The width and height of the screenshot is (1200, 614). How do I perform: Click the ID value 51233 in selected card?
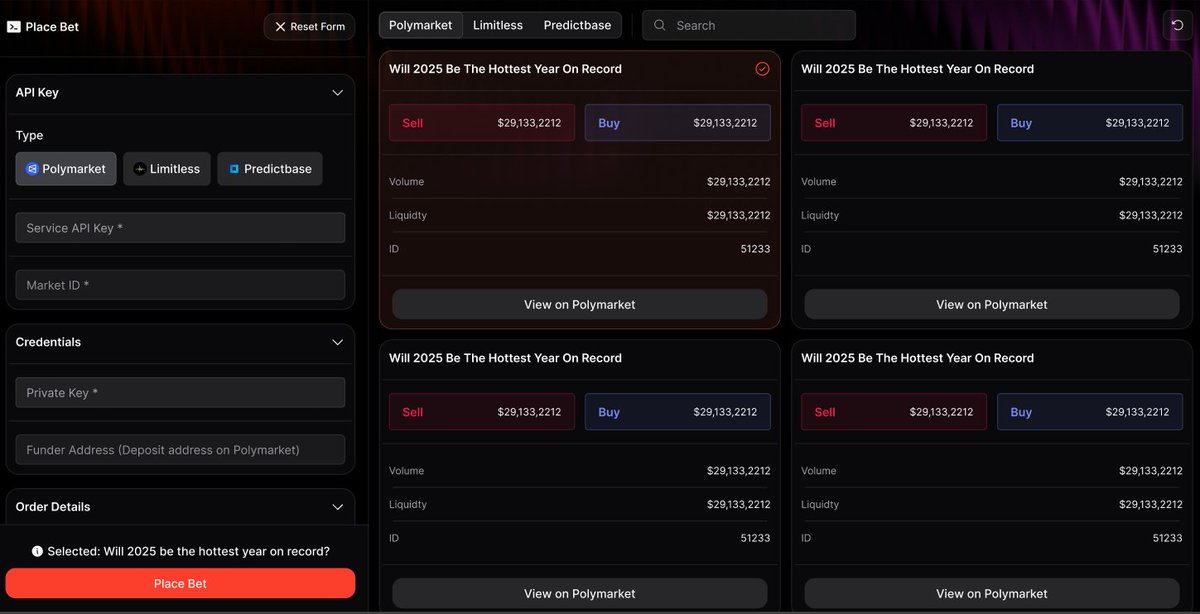(755, 249)
